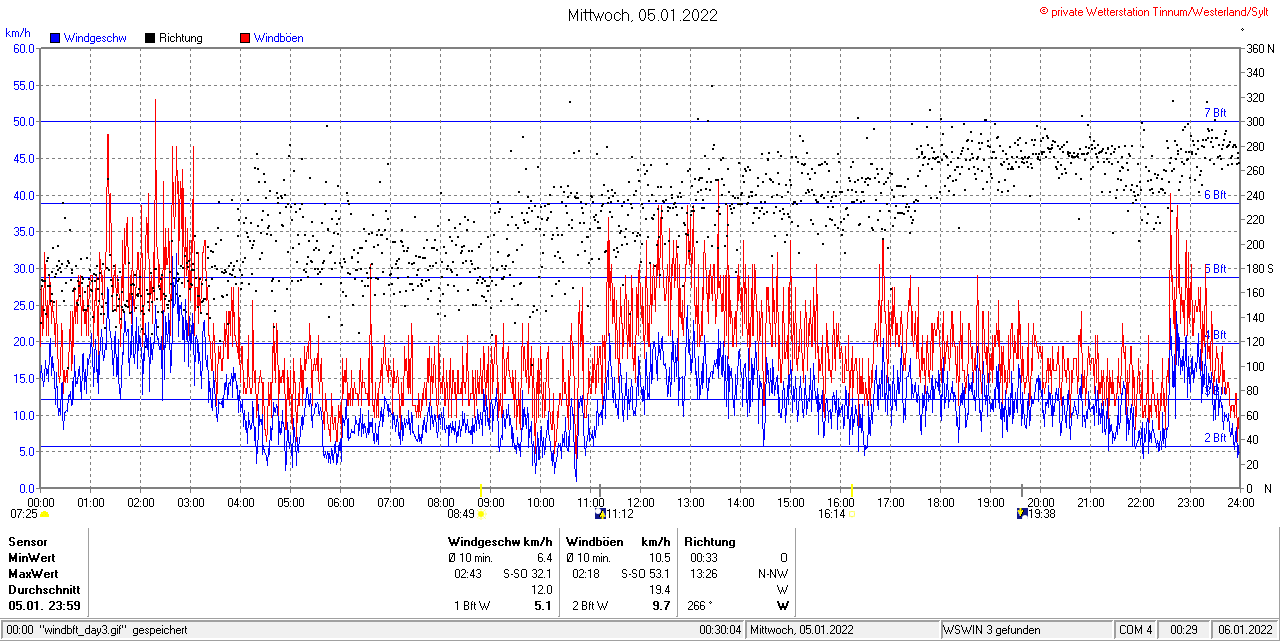Click the current gust value 9.7
Screen dimensions: 1280x641
click(661, 606)
